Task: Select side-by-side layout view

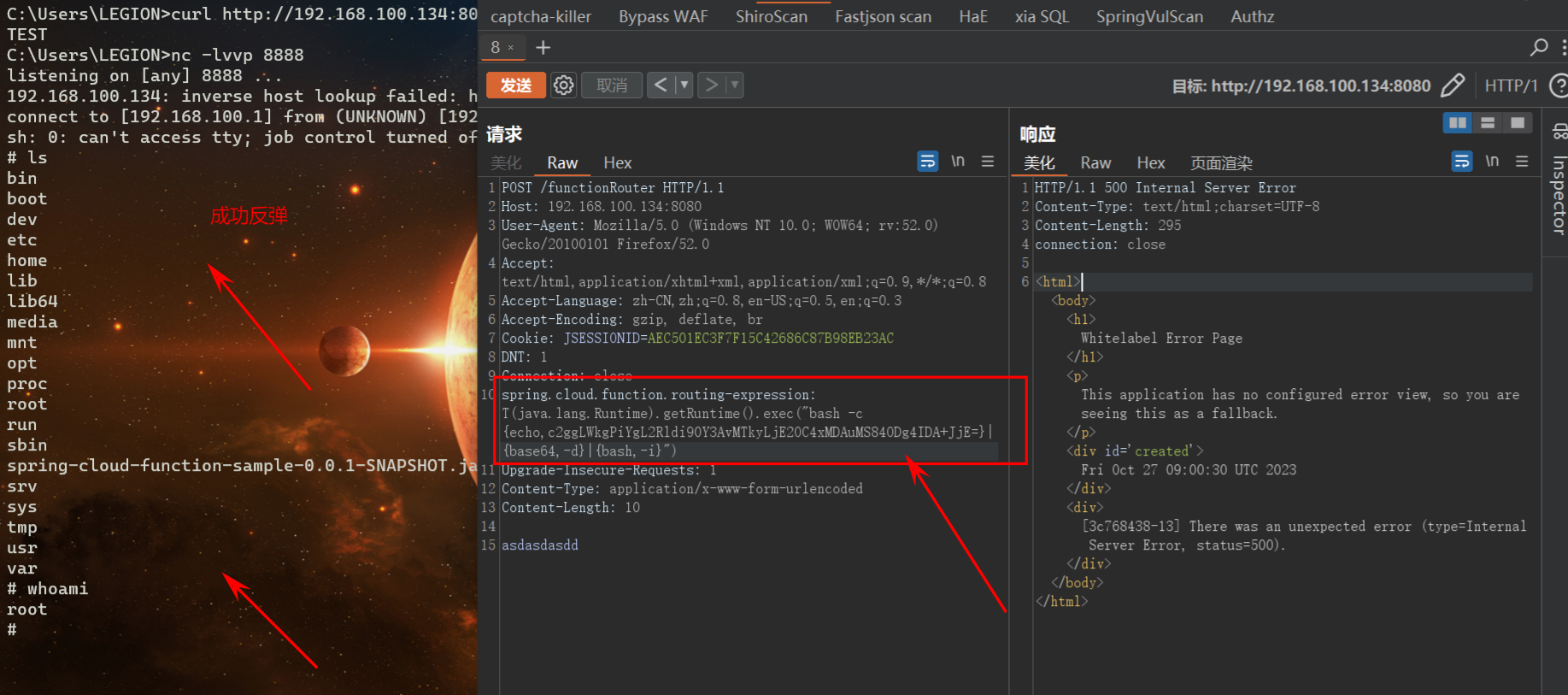Action: pos(1458,123)
